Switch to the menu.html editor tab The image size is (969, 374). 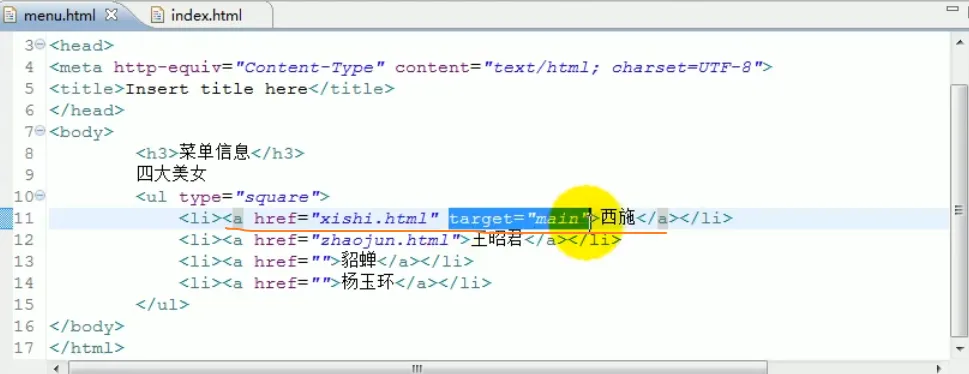59,15
